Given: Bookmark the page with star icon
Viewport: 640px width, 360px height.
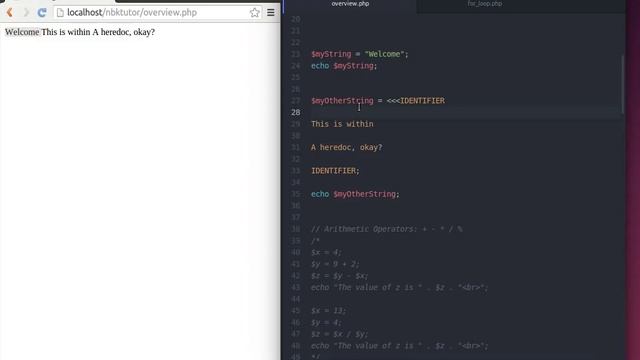Looking at the screenshot, I should pos(255,13).
